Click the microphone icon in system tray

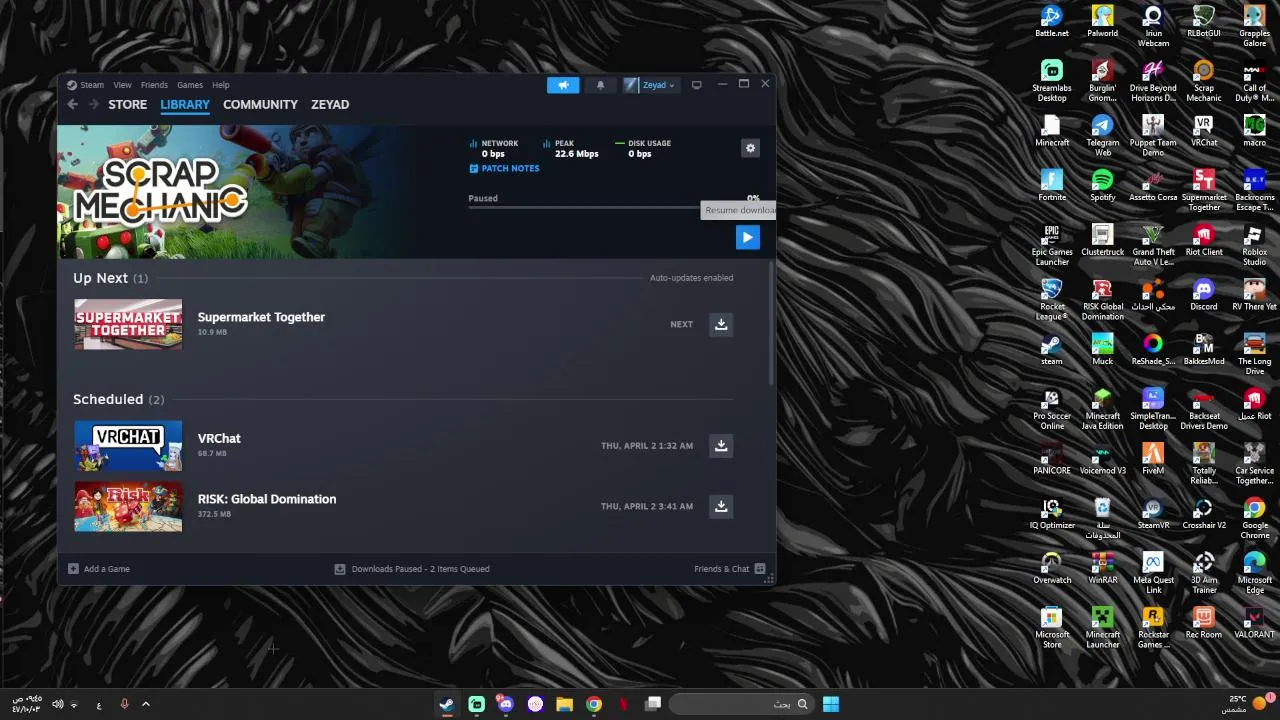click(x=124, y=704)
